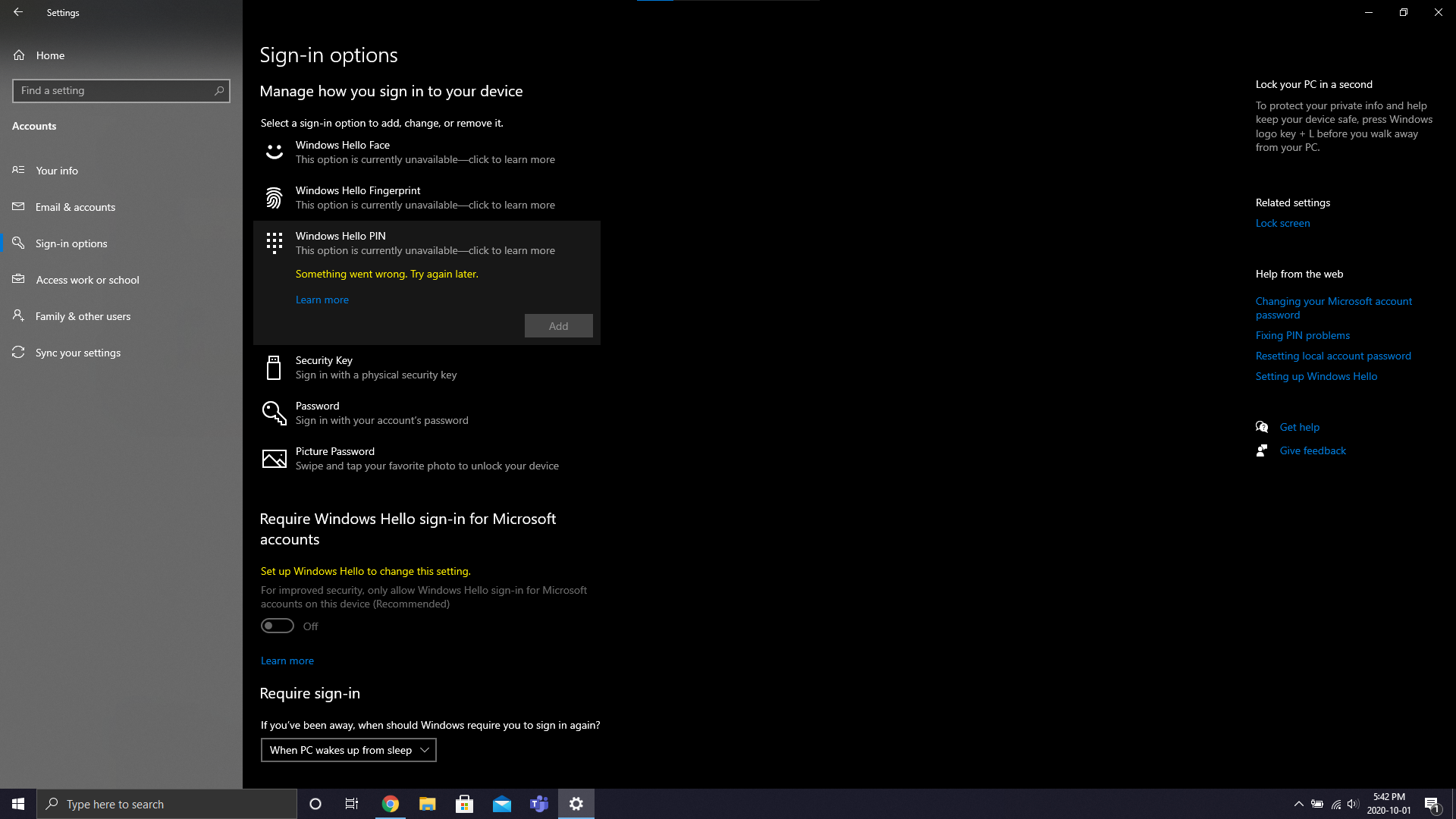The height and width of the screenshot is (819, 1456).
Task: Click the Give feedback link
Action: [1313, 450]
